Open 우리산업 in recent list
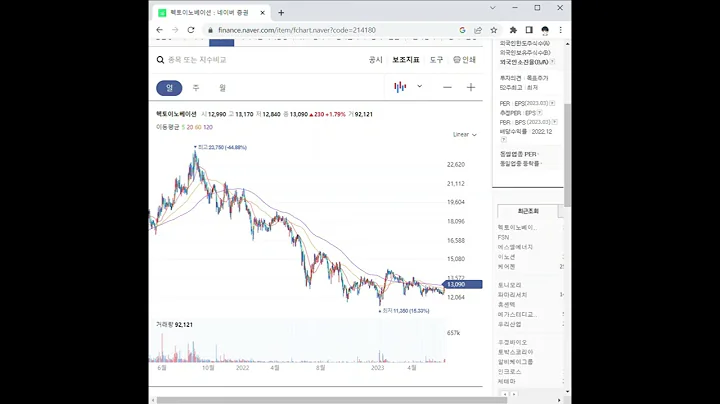This screenshot has height=404, width=720. pyautogui.click(x=510, y=324)
